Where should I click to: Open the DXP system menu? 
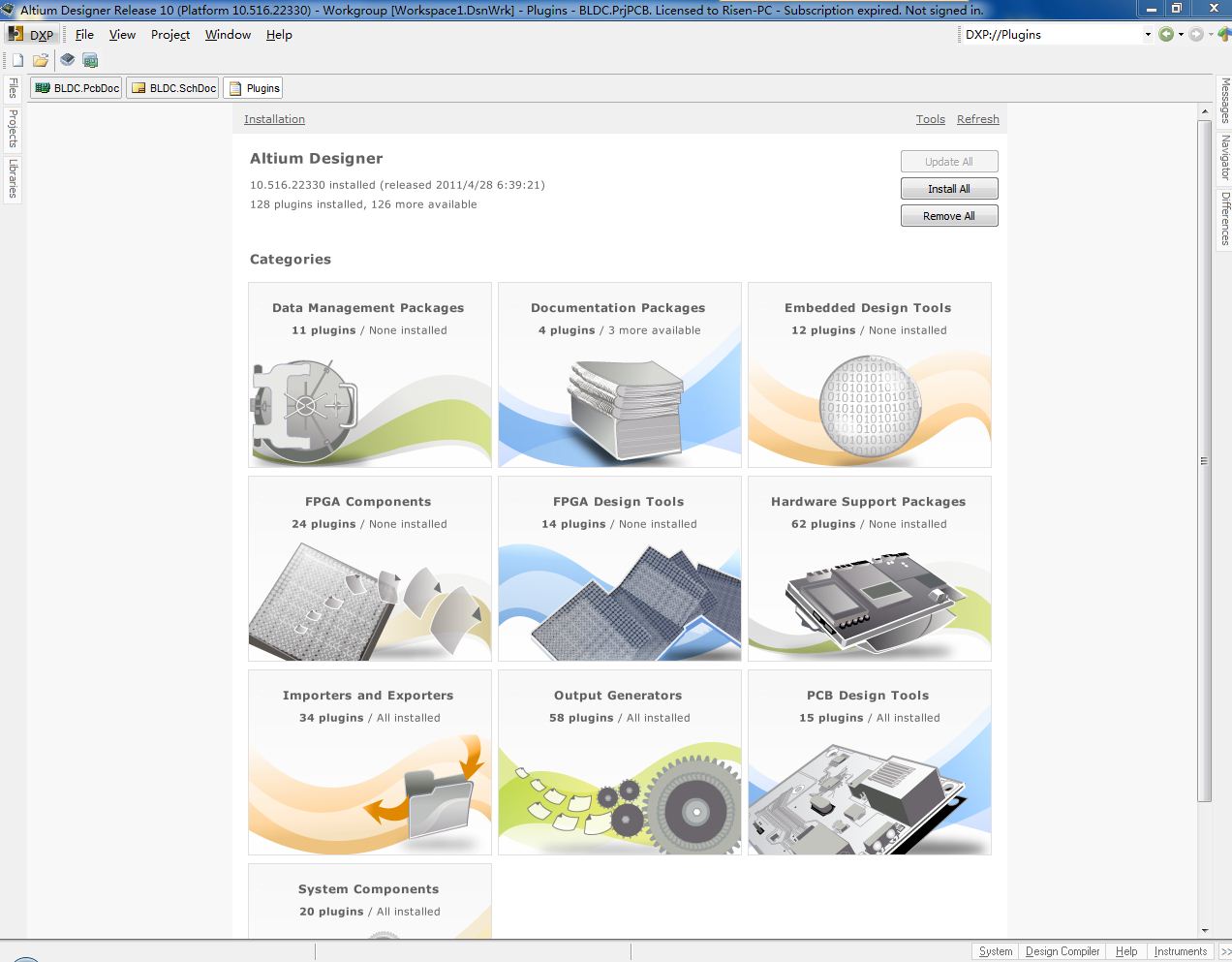coord(31,34)
